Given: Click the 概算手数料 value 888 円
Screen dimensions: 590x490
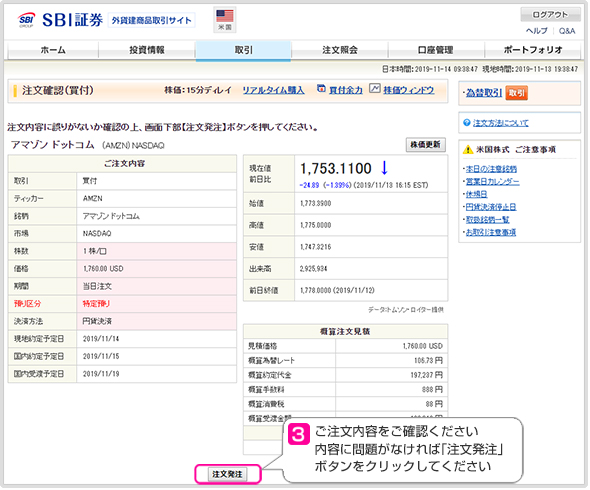Looking at the screenshot, I should pos(432,390).
